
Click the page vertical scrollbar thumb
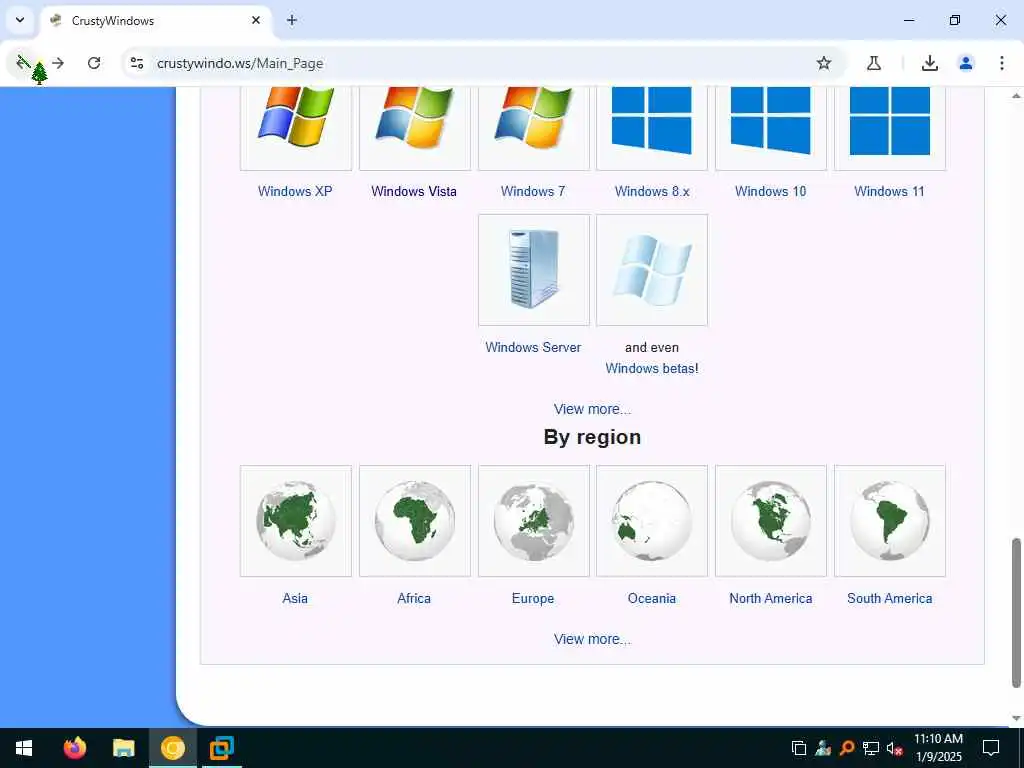[x=1016, y=612]
